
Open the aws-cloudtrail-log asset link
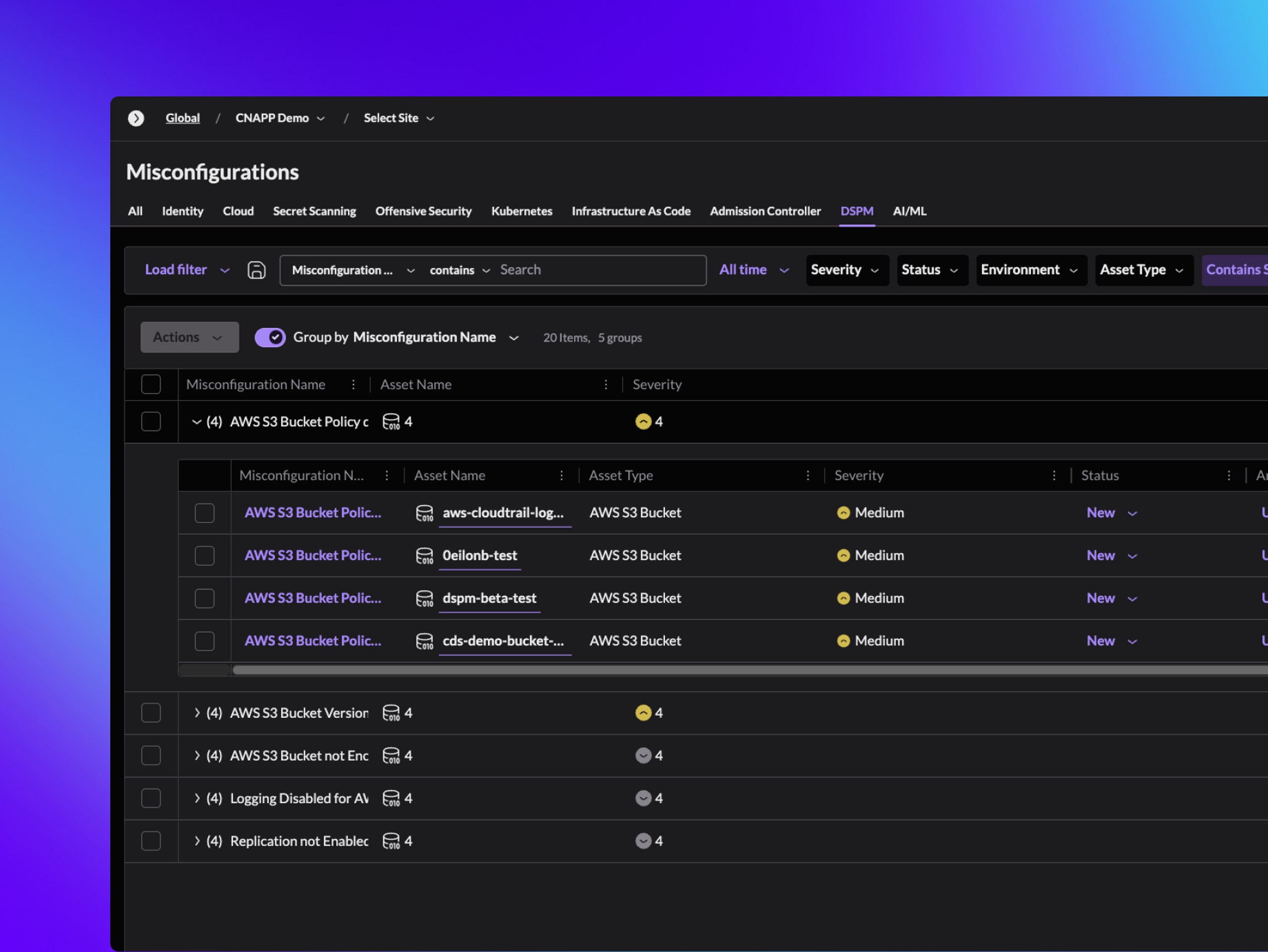tap(503, 513)
